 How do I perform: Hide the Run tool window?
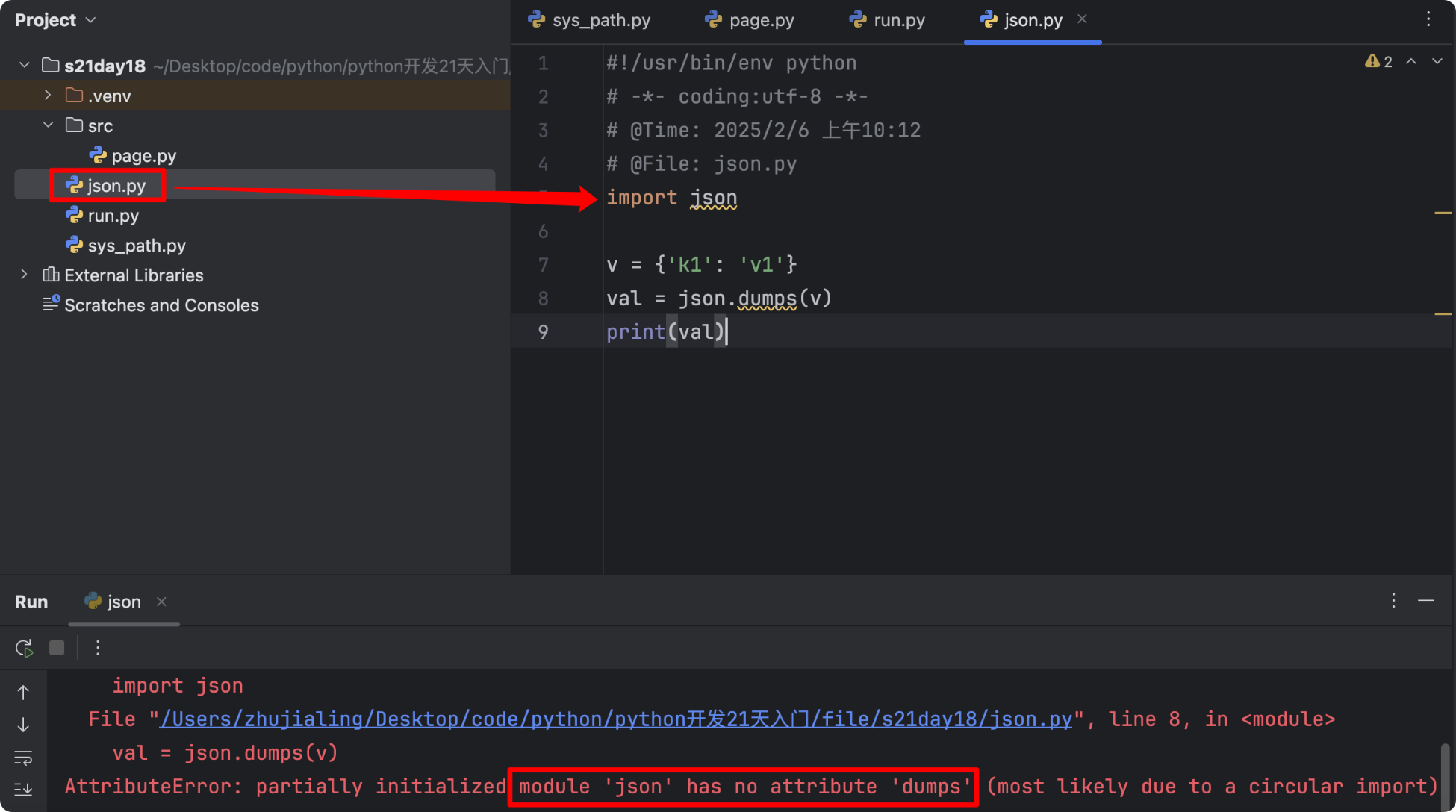tap(1426, 601)
